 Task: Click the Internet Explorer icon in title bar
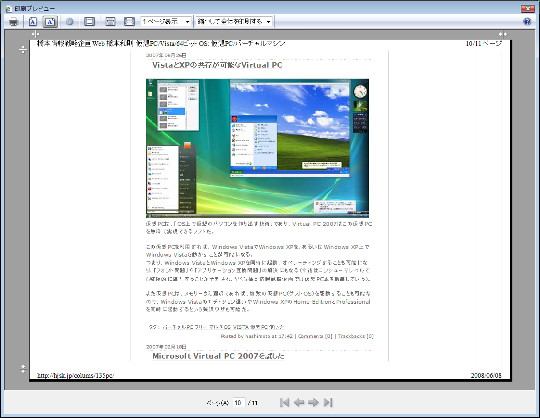click(x=8, y=9)
